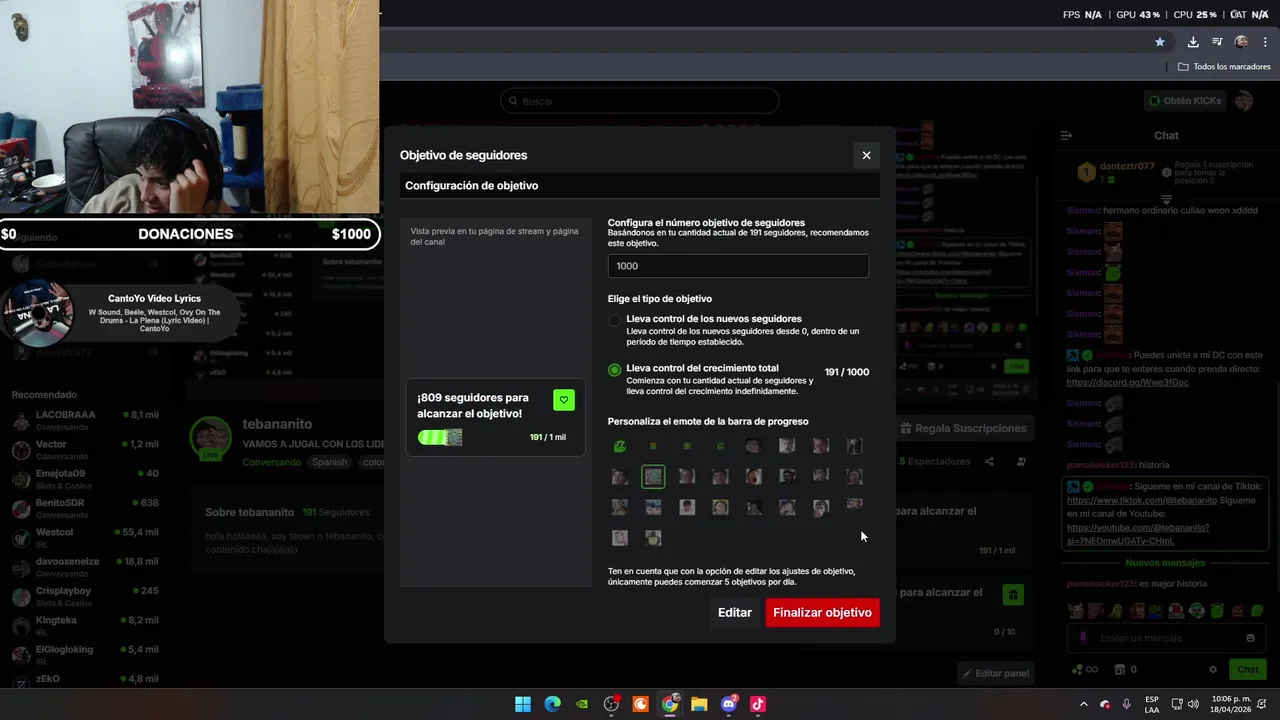Image resolution: width=1280 pixels, height=720 pixels.
Task: Click the volume icon in system tray
Action: tap(1192, 704)
